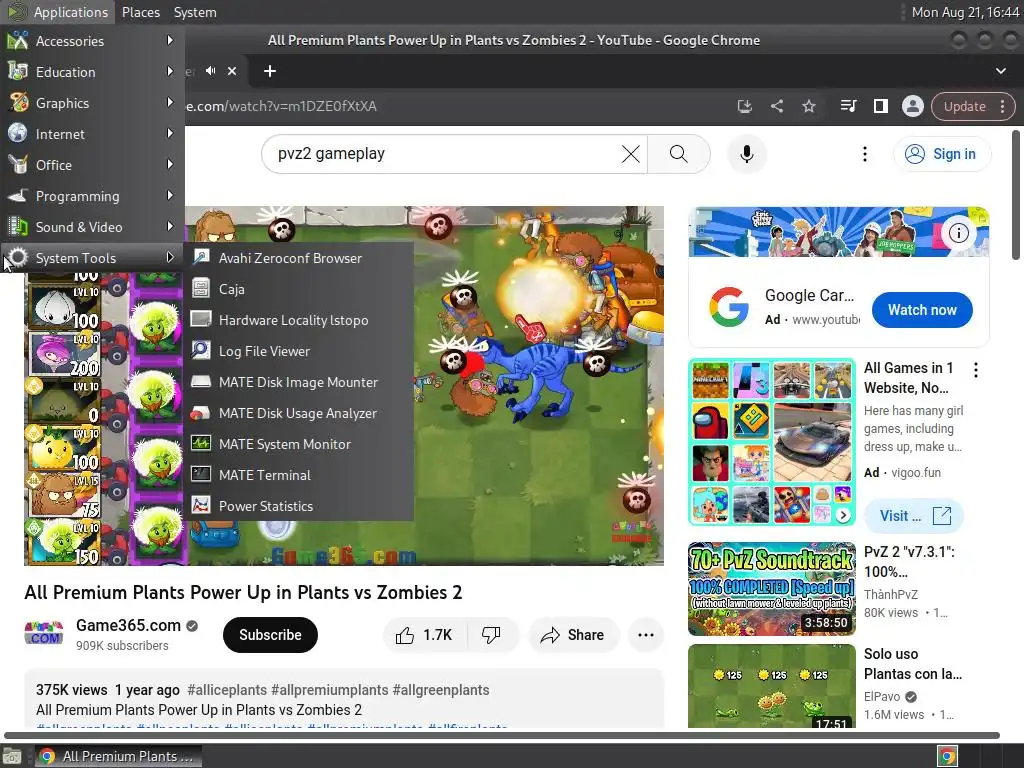Click Chrome icon in bottom-right panel
This screenshot has height=768, width=1024.
coord(947,756)
